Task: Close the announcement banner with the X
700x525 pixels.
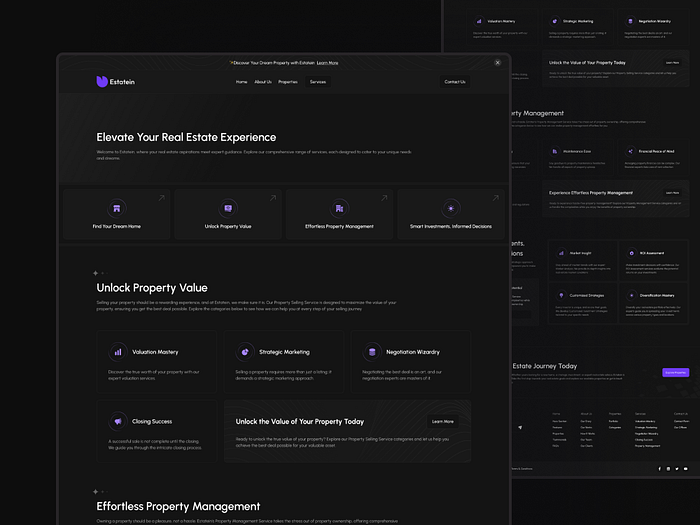Action: click(497, 62)
